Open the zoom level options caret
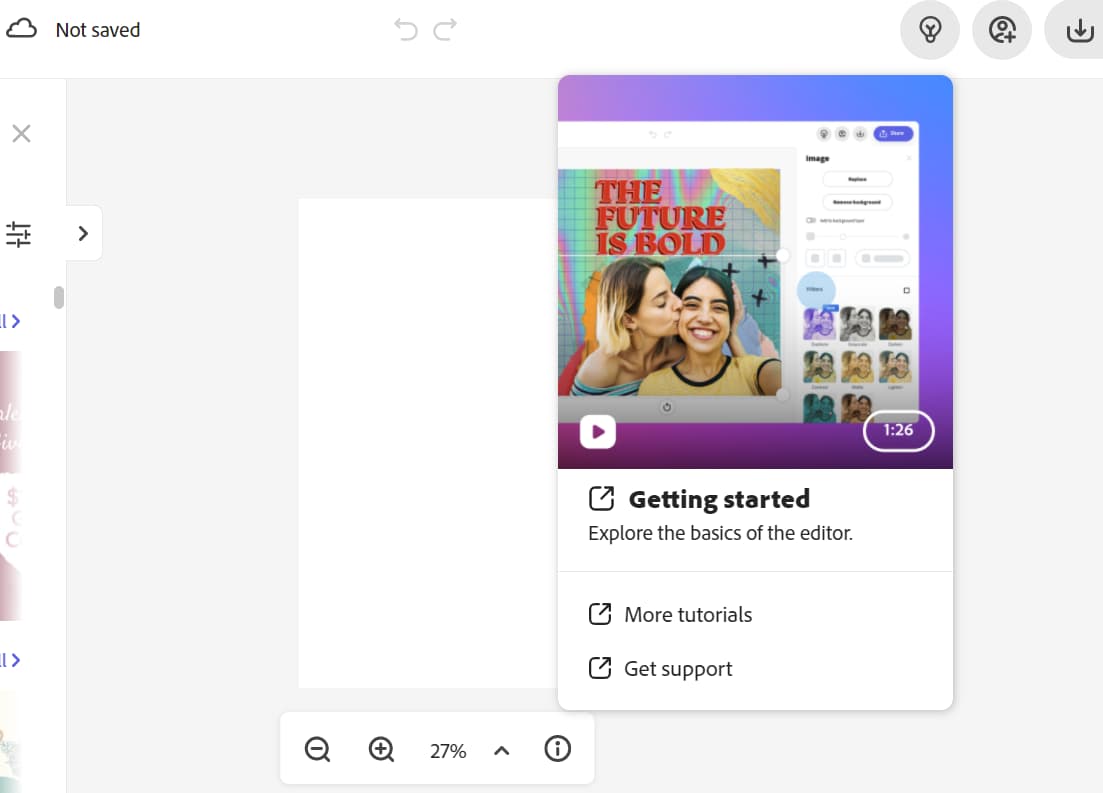This screenshot has width=1103, height=793. coord(502,750)
